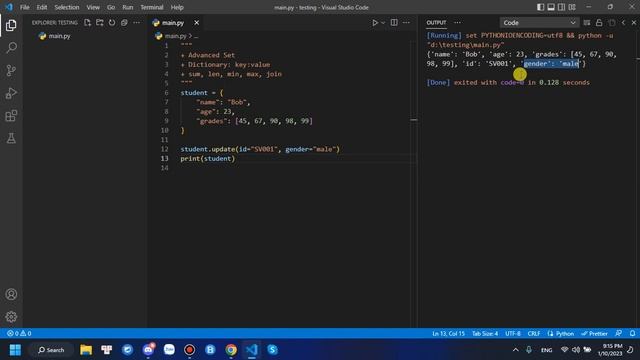Screen dimensions: 640x360
Task: Open the feedback icon in status bar
Action: 619,333
